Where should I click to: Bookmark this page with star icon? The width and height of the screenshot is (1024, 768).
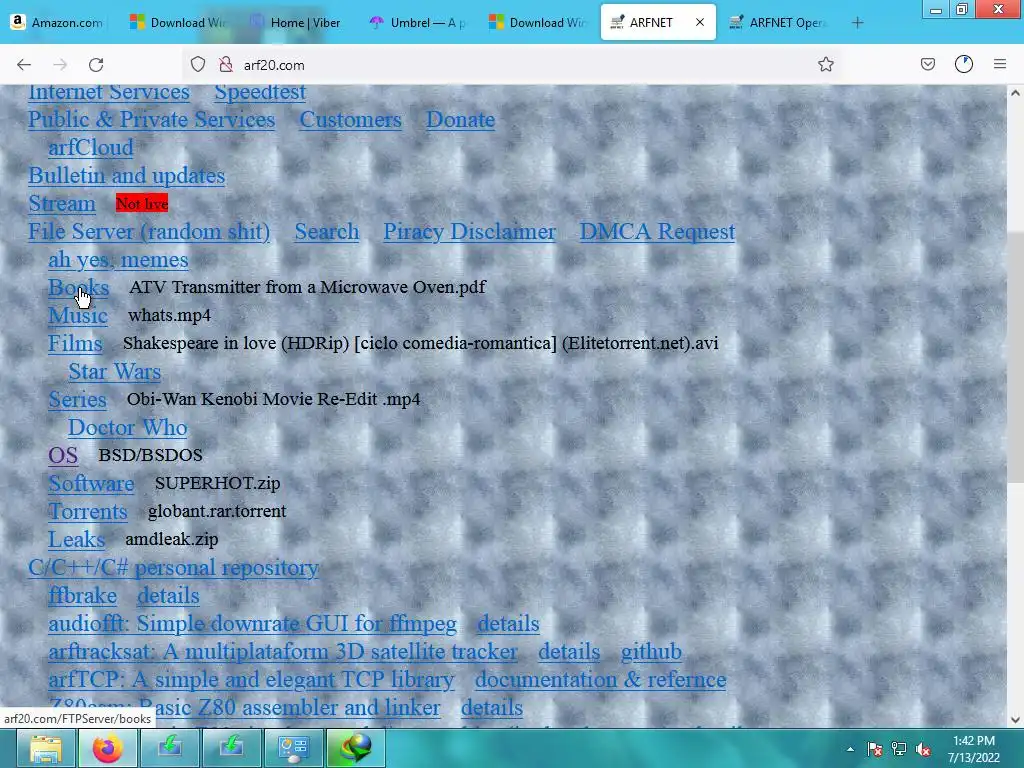coord(825,64)
